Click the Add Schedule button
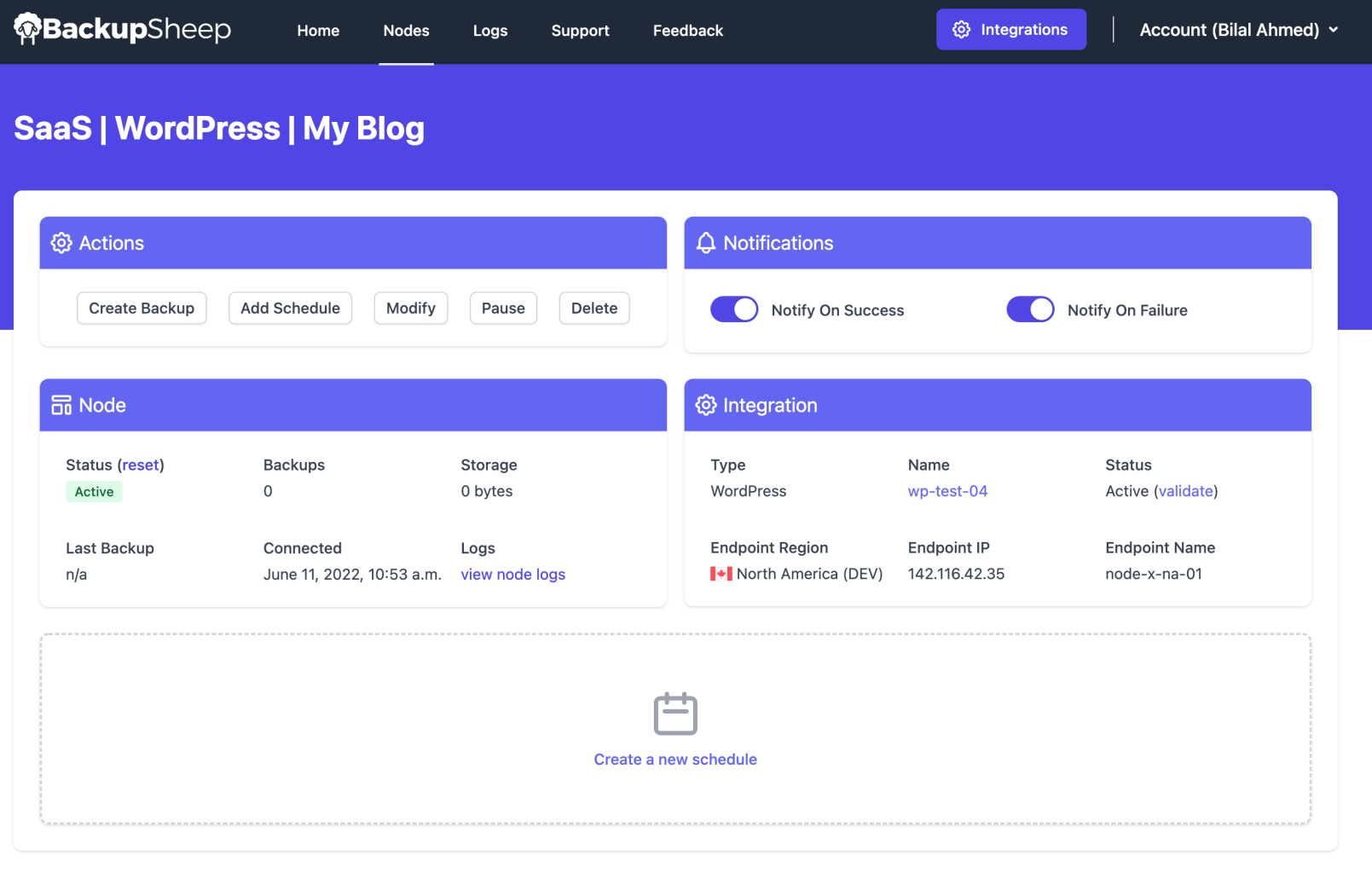The height and width of the screenshot is (873, 1372). [290, 308]
